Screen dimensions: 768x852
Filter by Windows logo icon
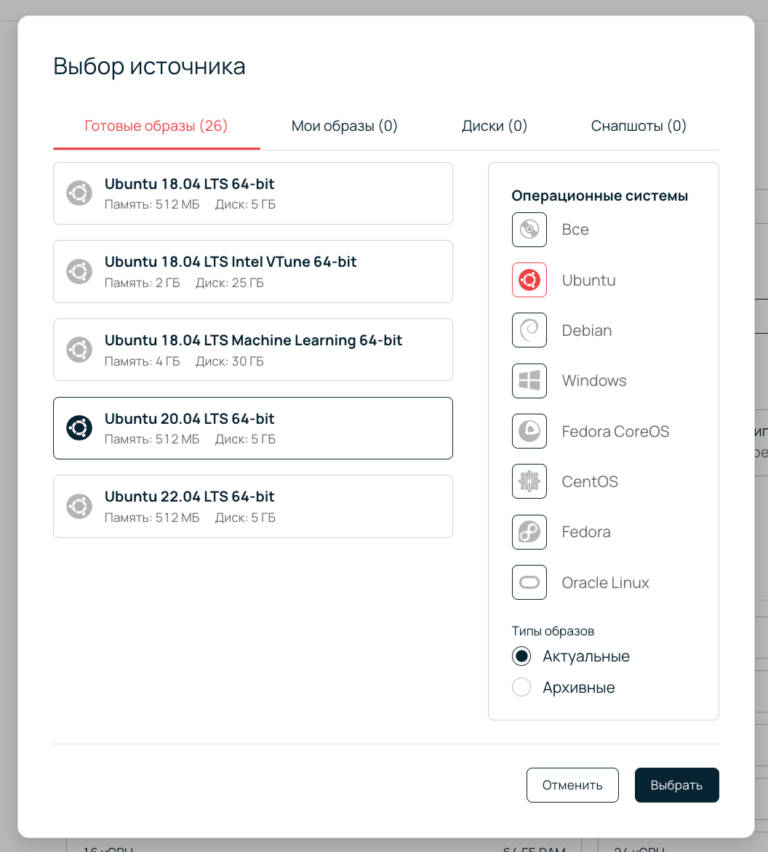point(529,381)
